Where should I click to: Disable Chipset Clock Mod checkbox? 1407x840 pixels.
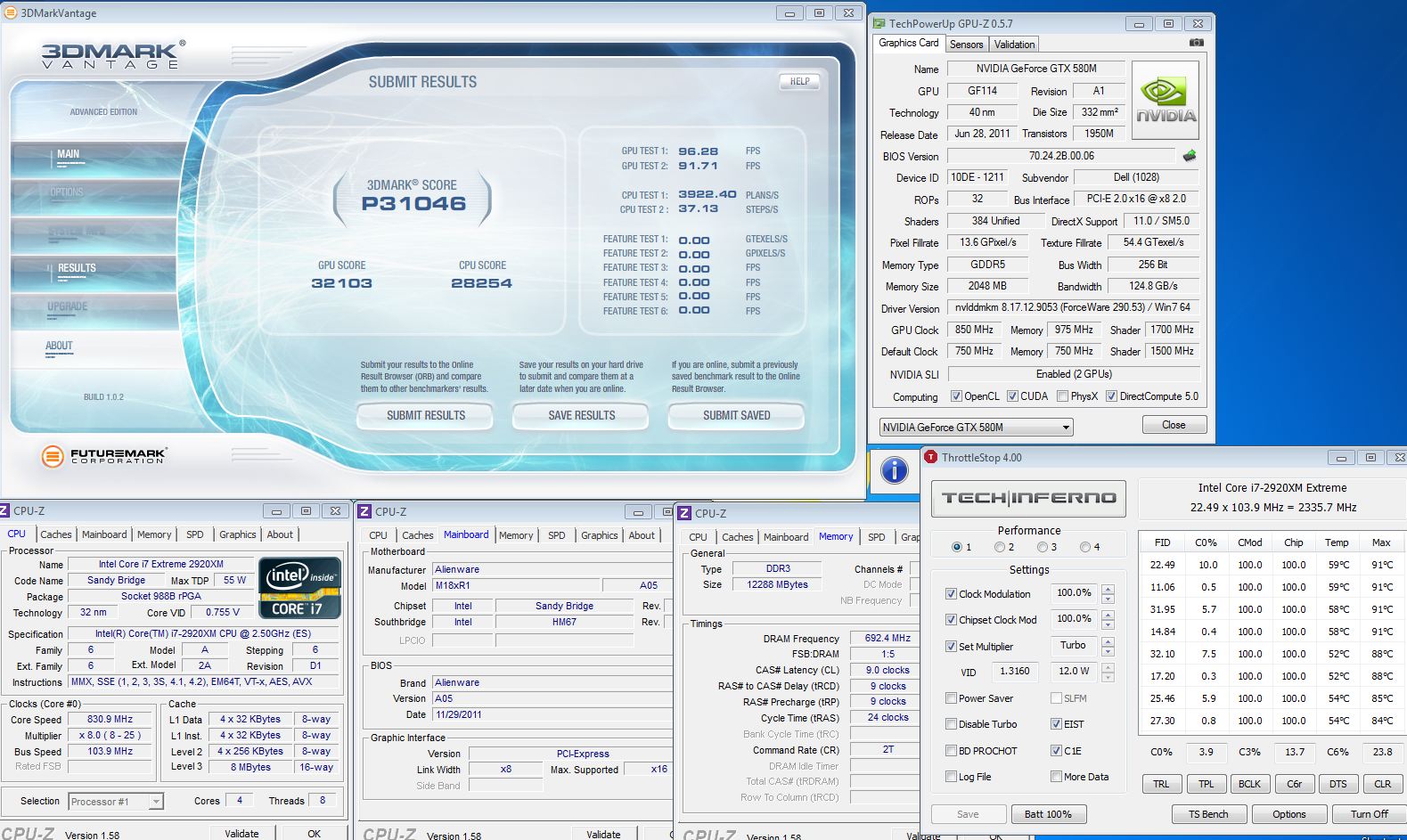coord(951,620)
